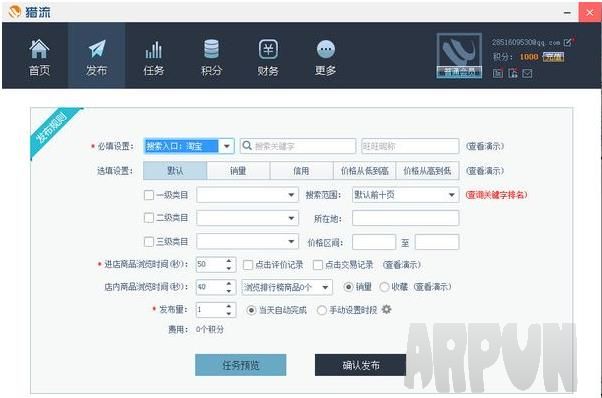Viewport: 602px width, 398px height.
Task: Open 查看演示 link next to 收藏
Action: [432, 287]
